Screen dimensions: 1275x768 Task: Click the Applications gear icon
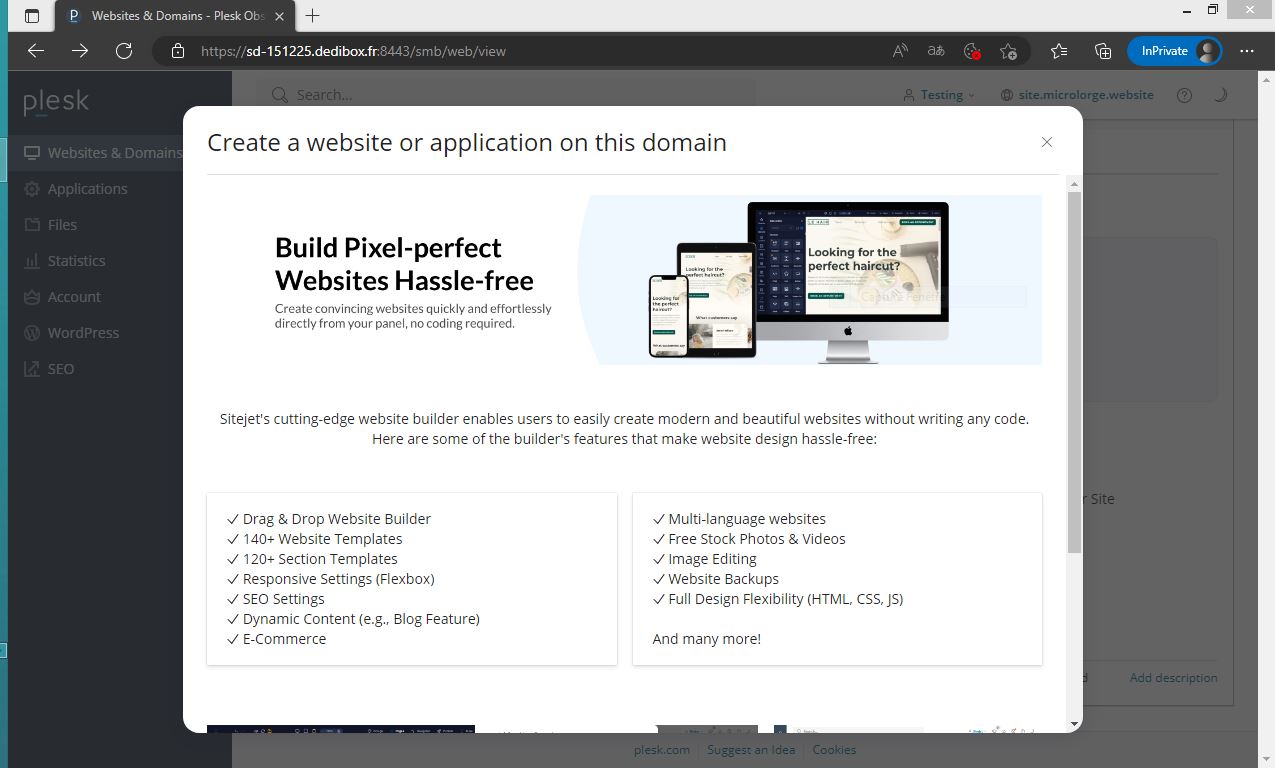32,189
